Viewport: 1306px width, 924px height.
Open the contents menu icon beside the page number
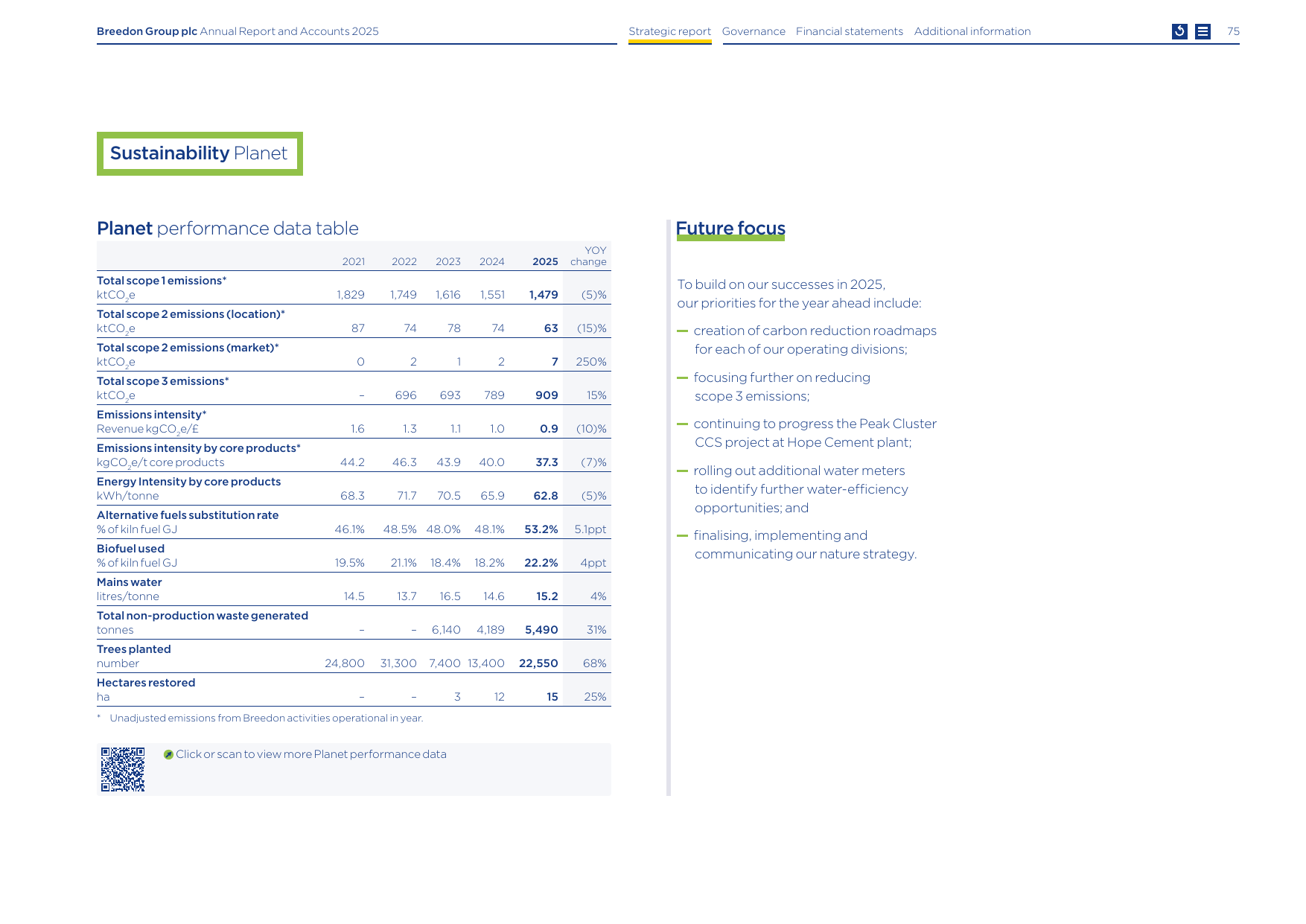1203,31
